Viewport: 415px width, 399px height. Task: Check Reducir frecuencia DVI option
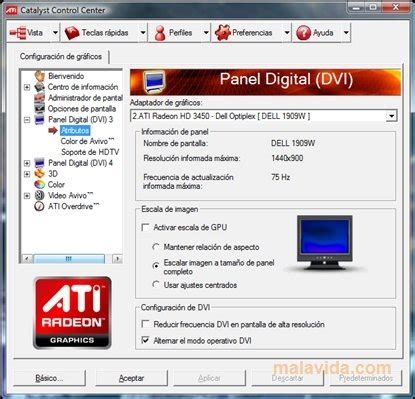(145, 324)
